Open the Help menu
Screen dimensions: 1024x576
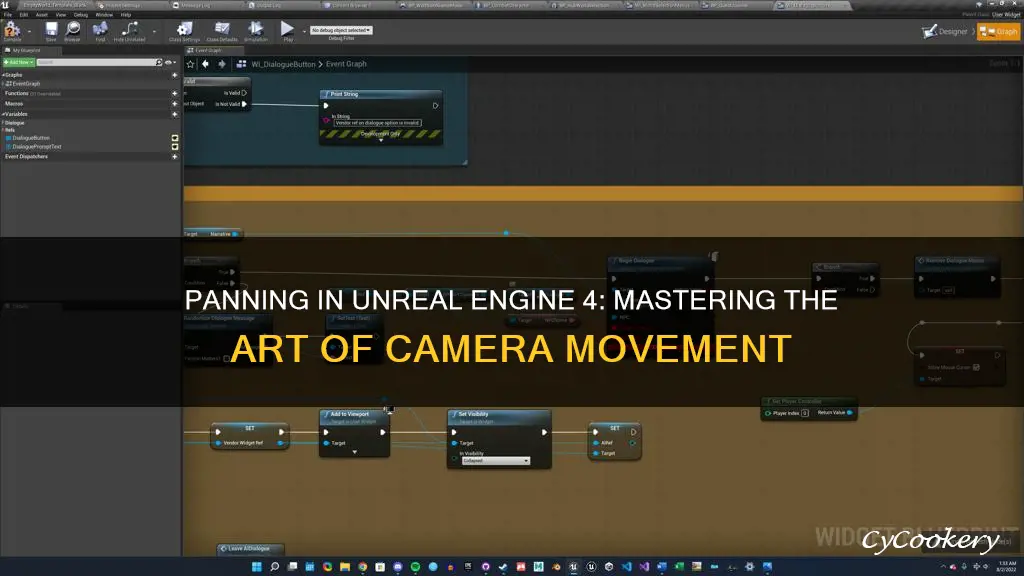(x=126, y=14)
